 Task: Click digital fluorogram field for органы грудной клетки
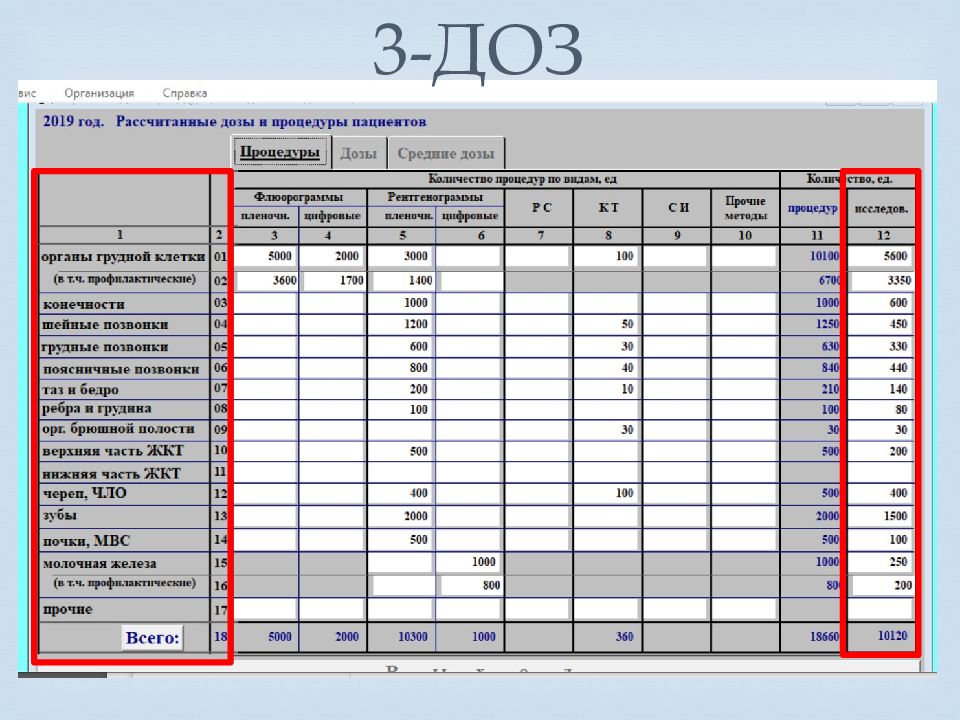click(x=333, y=257)
